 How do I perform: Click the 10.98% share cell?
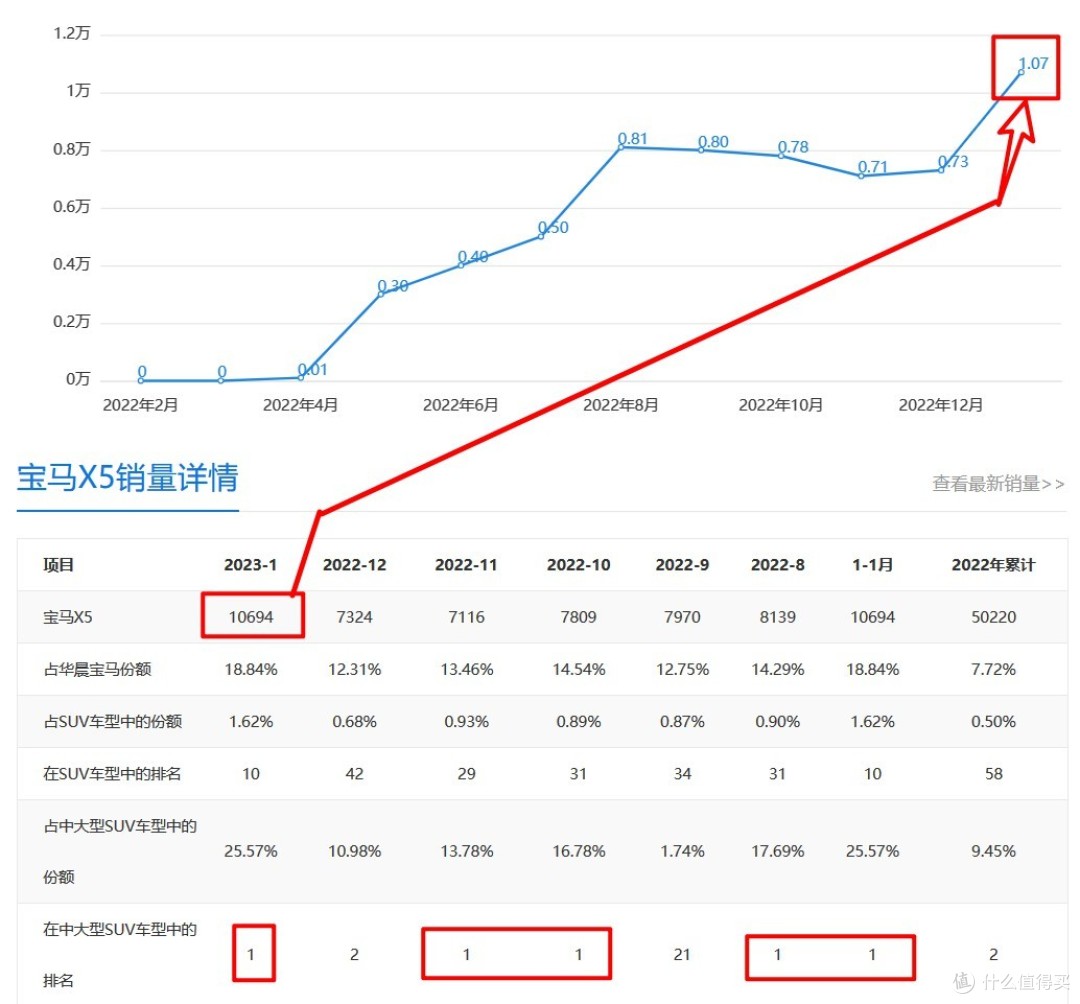(355, 851)
